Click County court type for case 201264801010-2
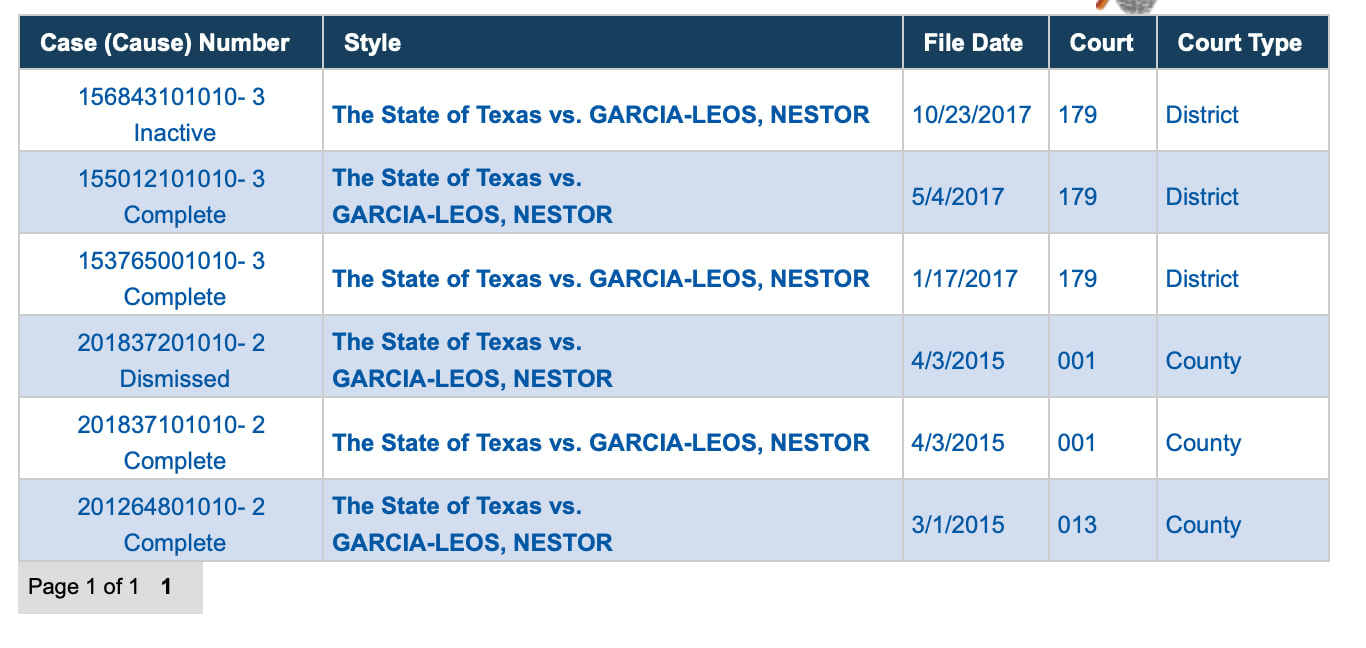1366x648 pixels. [x=1203, y=525]
